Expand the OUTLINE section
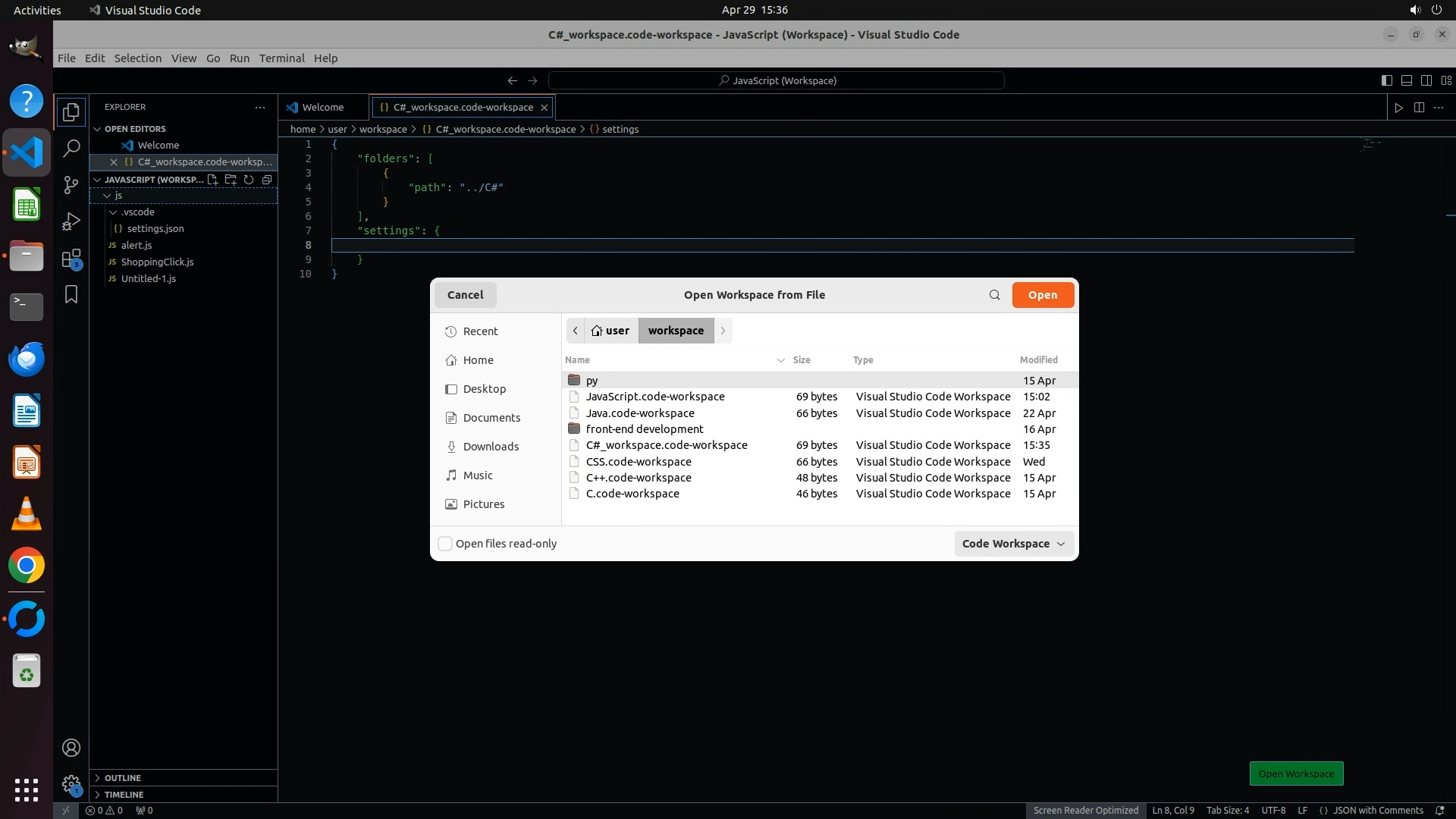 [123, 778]
